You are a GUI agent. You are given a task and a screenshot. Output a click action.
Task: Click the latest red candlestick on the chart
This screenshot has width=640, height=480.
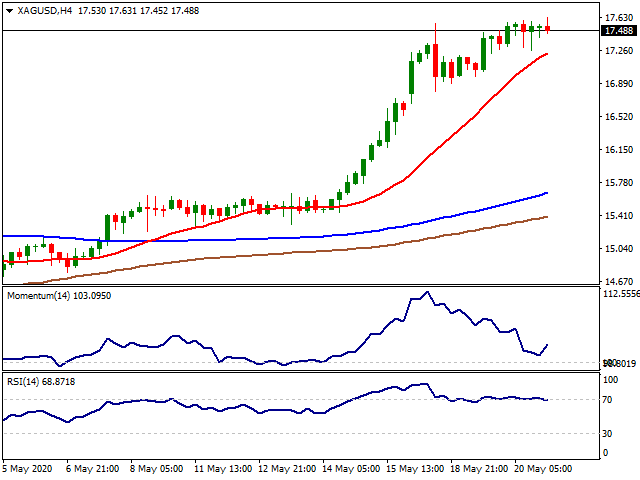pyautogui.click(x=548, y=28)
